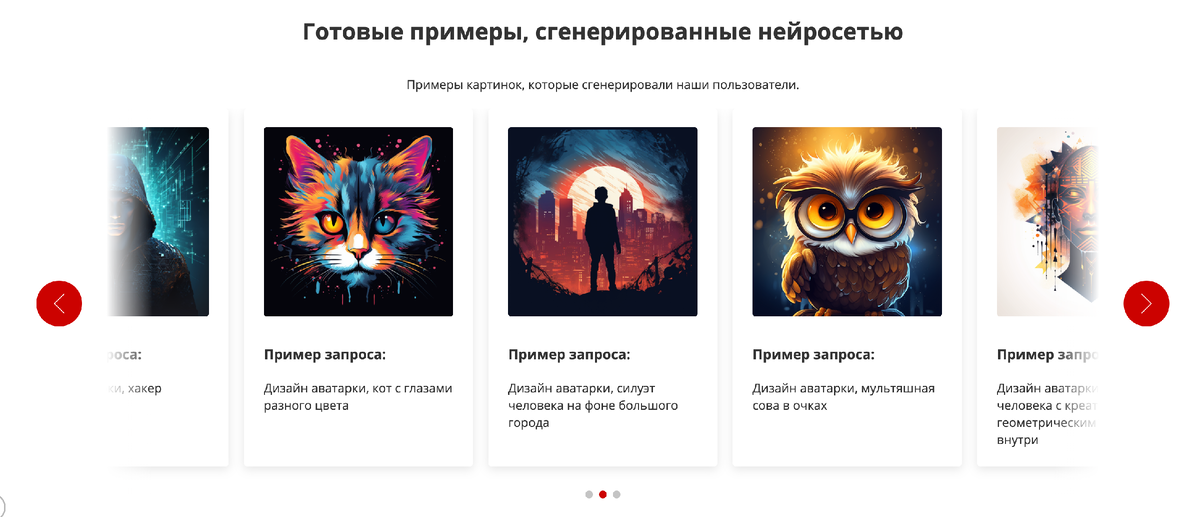Select the active red middle pagination dot
The image size is (1200, 517).
pos(603,494)
